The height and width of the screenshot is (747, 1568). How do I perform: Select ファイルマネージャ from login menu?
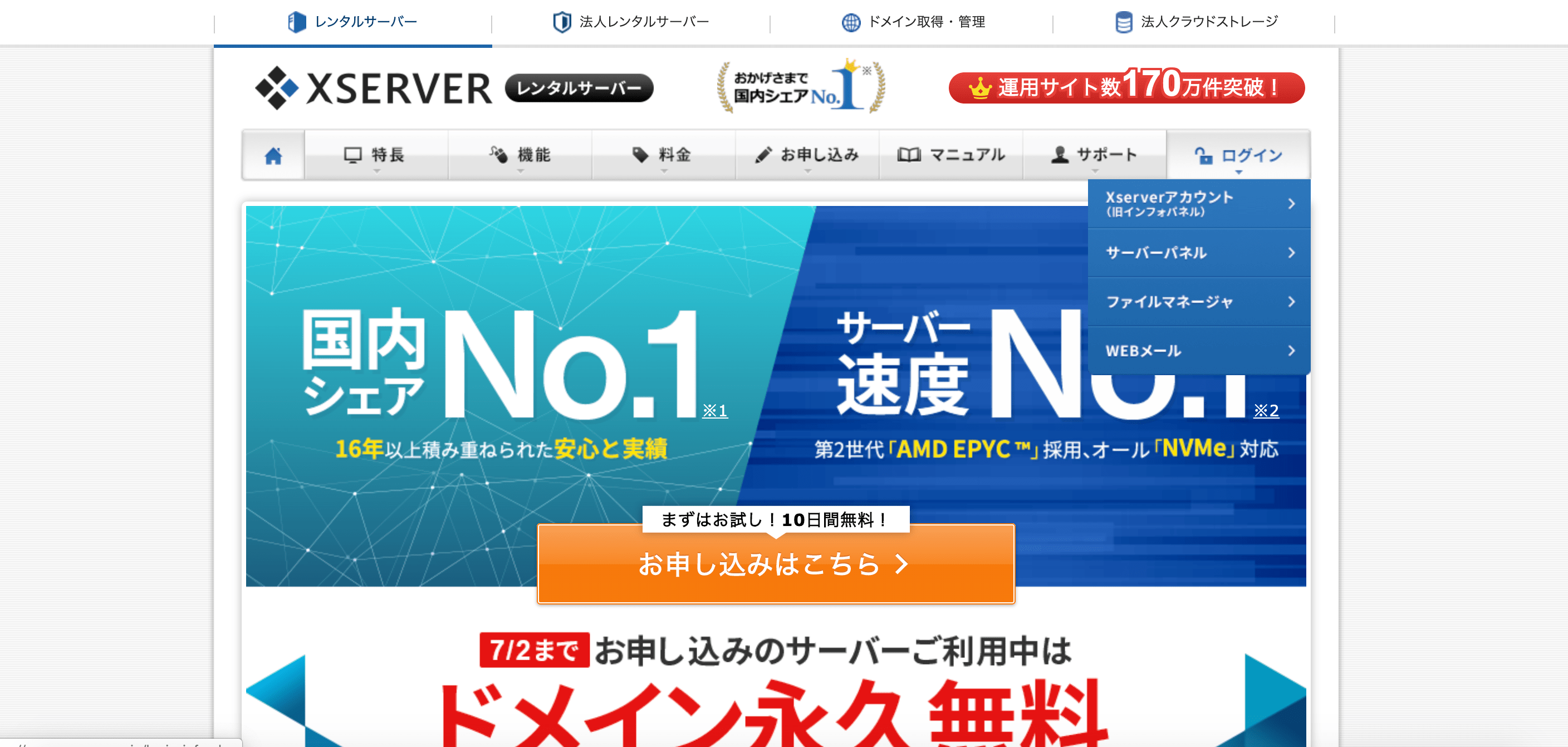1199,302
